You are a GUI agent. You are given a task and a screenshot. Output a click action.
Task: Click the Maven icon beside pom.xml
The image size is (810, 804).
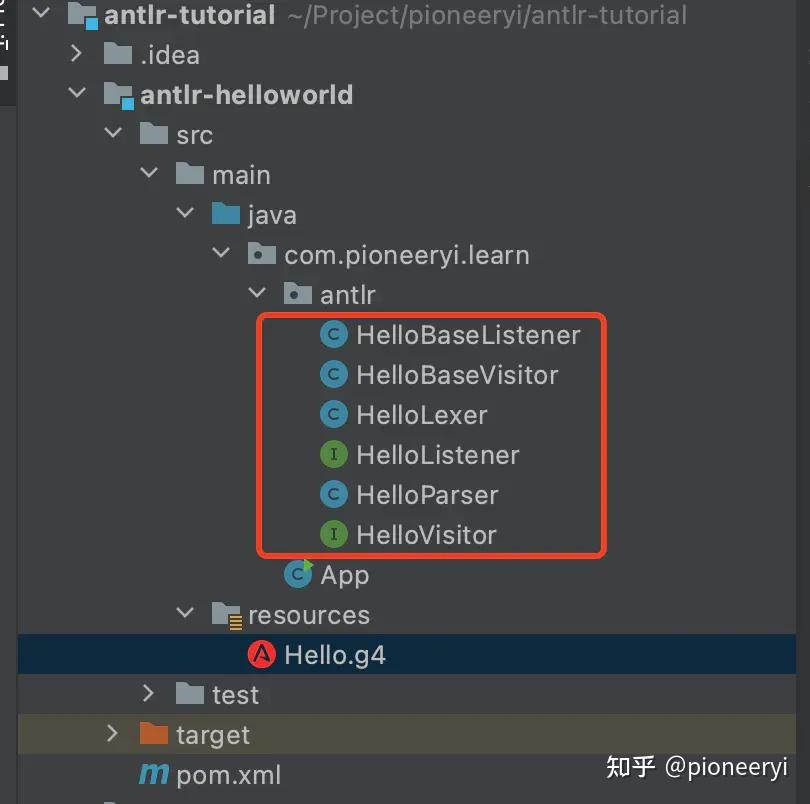(153, 774)
